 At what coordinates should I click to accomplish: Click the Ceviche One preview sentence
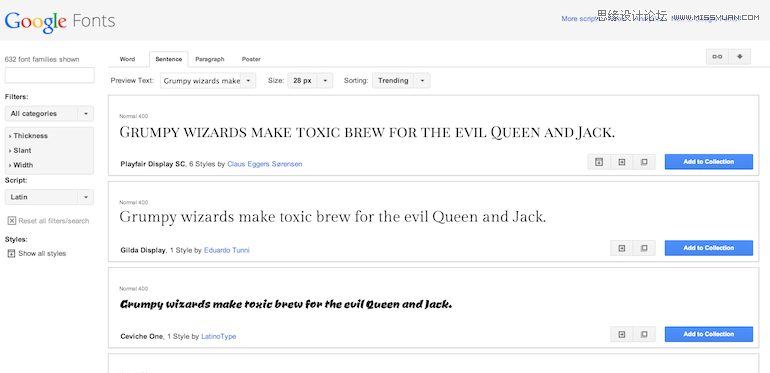(x=286, y=304)
